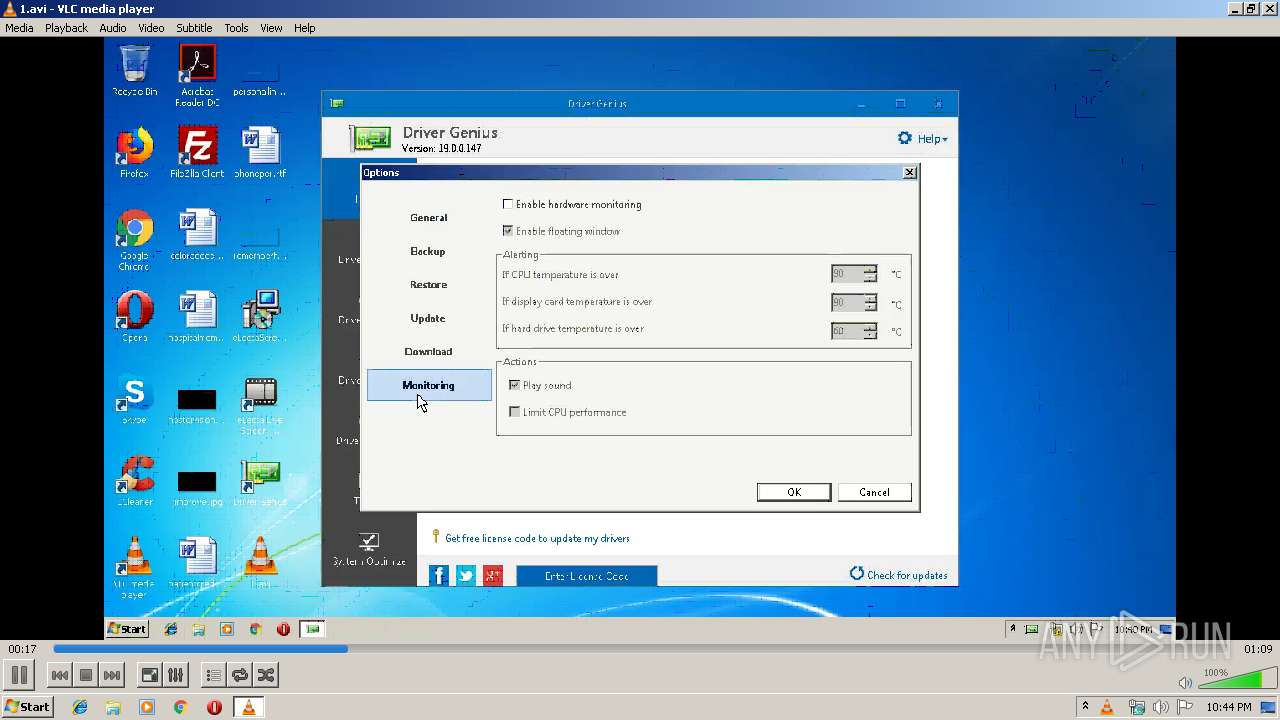Click Opera desktop icon in video

pos(135,317)
